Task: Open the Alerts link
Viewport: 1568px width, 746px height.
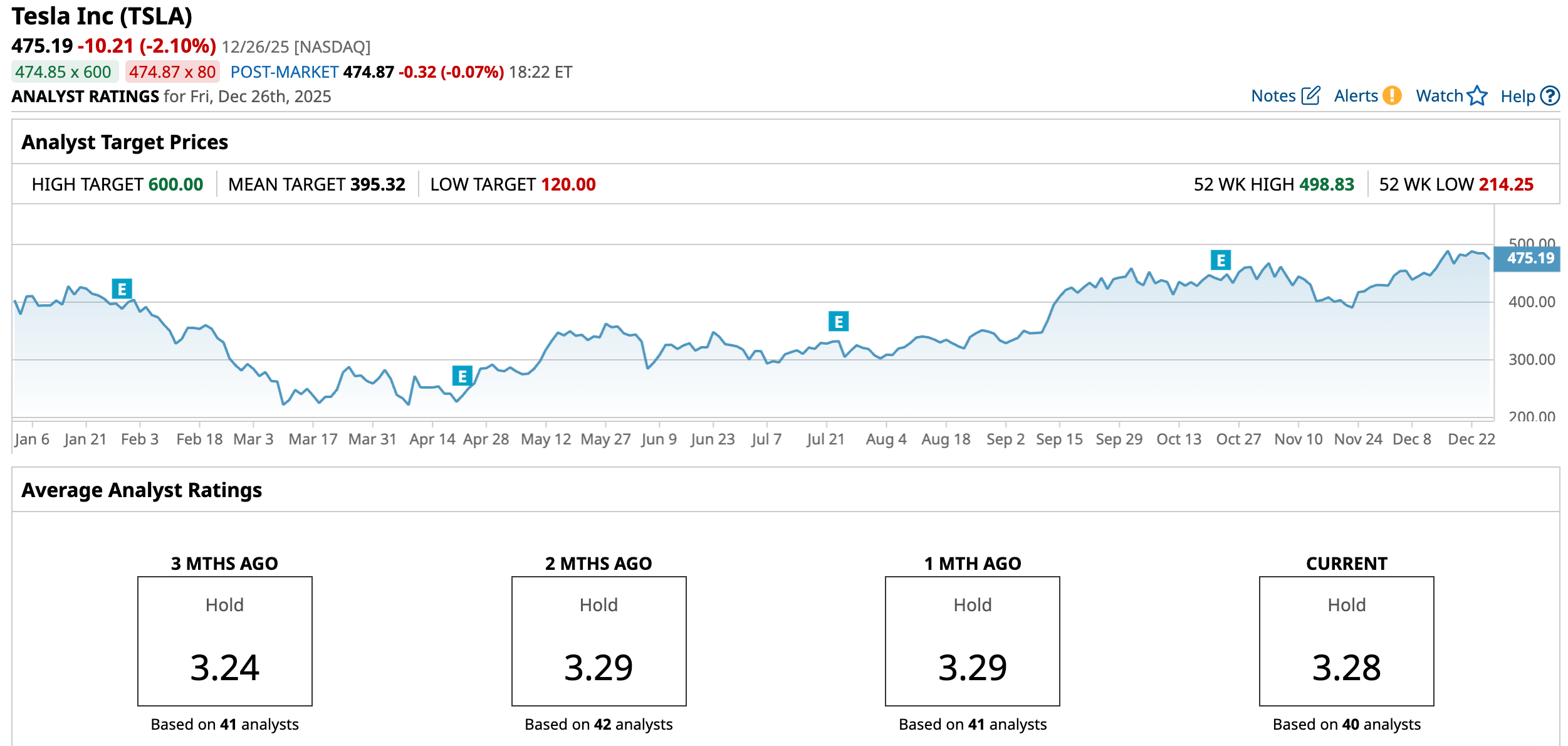Action: [x=1356, y=96]
